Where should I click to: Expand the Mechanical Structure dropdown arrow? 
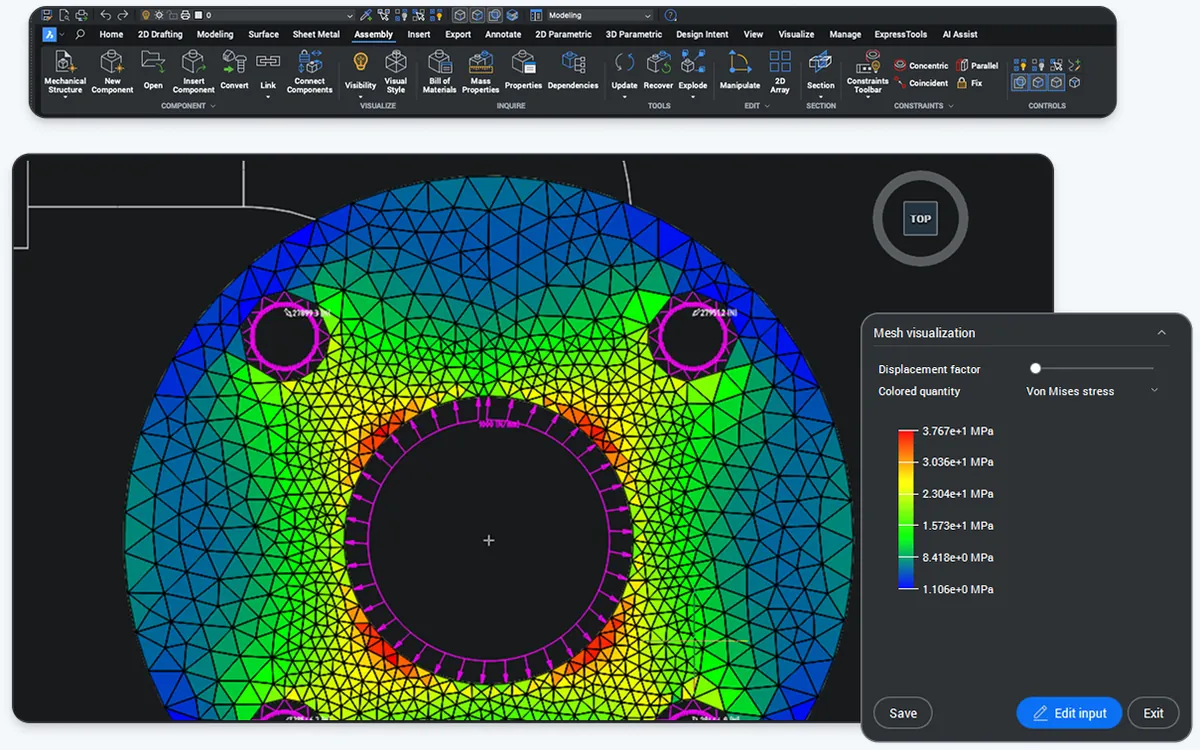click(65, 97)
